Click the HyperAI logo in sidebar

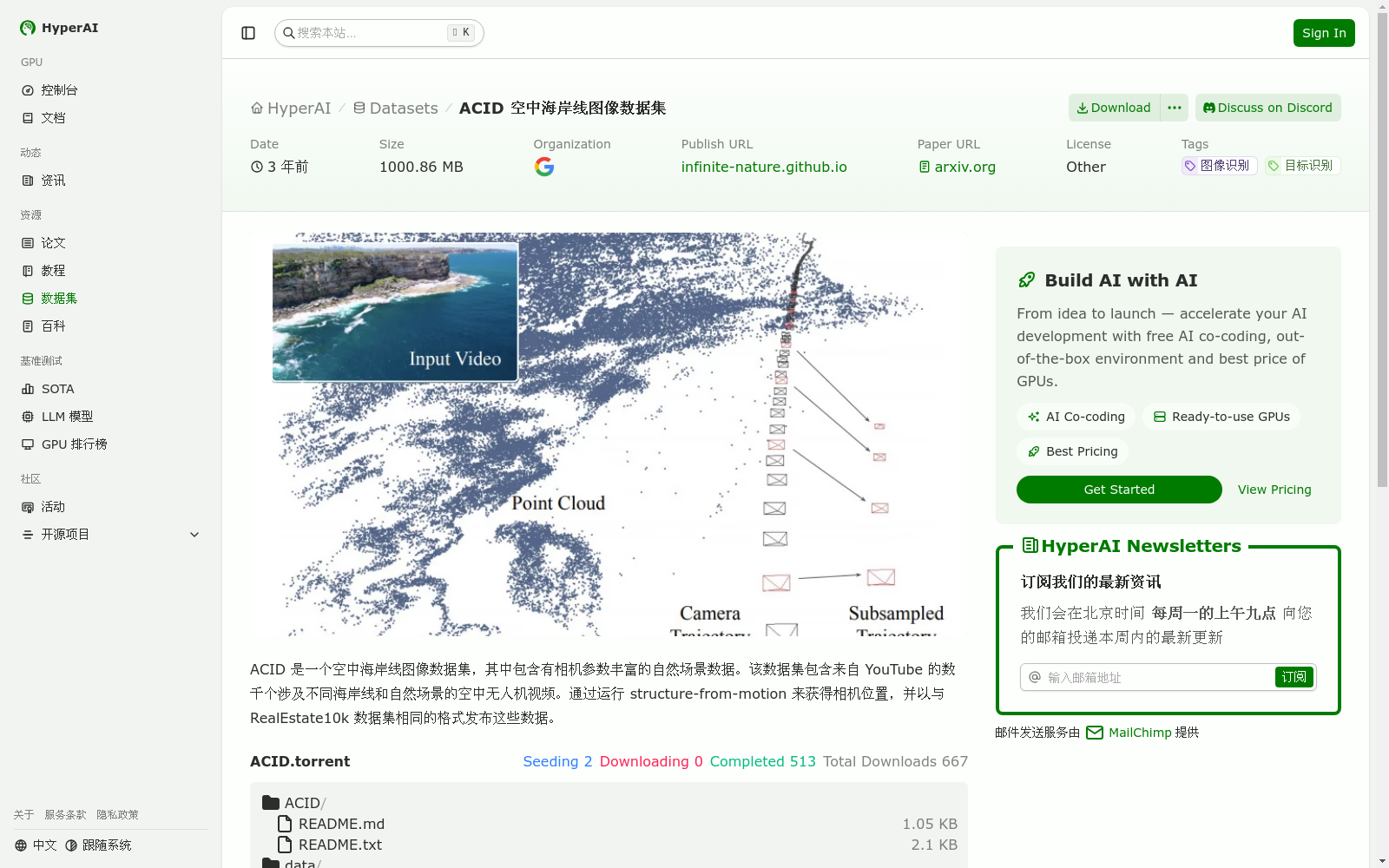(x=59, y=28)
